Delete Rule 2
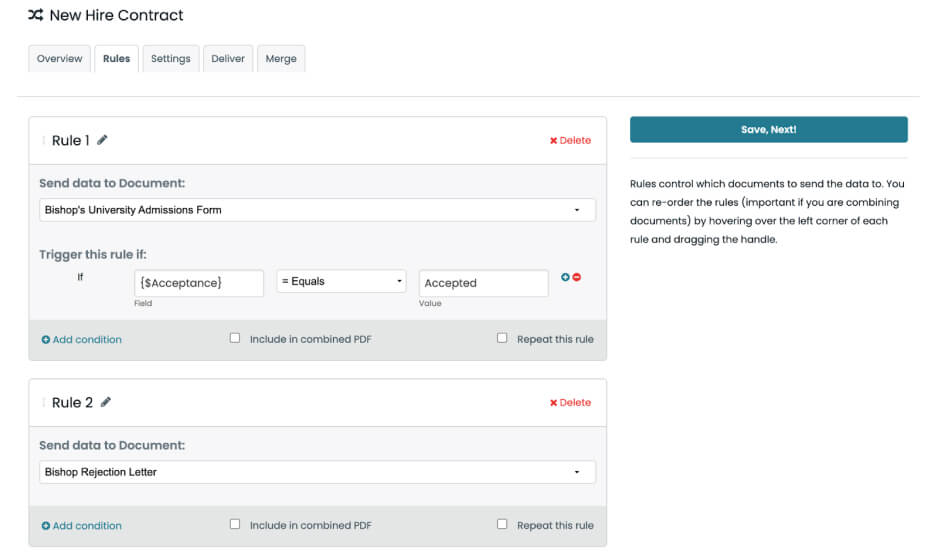This screenshot has width=938, height=554. 570,403
